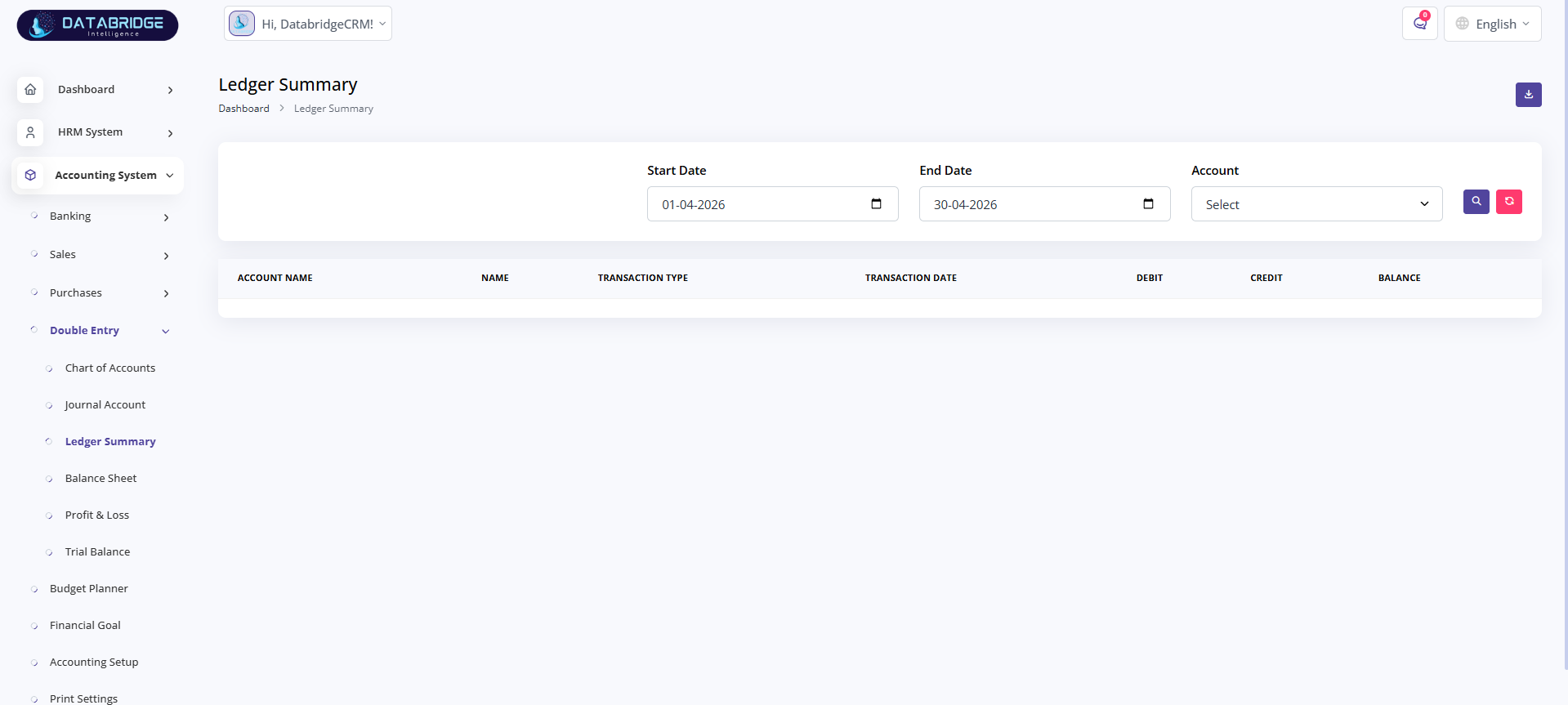This screenshot has height=705, width=1568.
Task: Open Print Settings
Action: 83,698
